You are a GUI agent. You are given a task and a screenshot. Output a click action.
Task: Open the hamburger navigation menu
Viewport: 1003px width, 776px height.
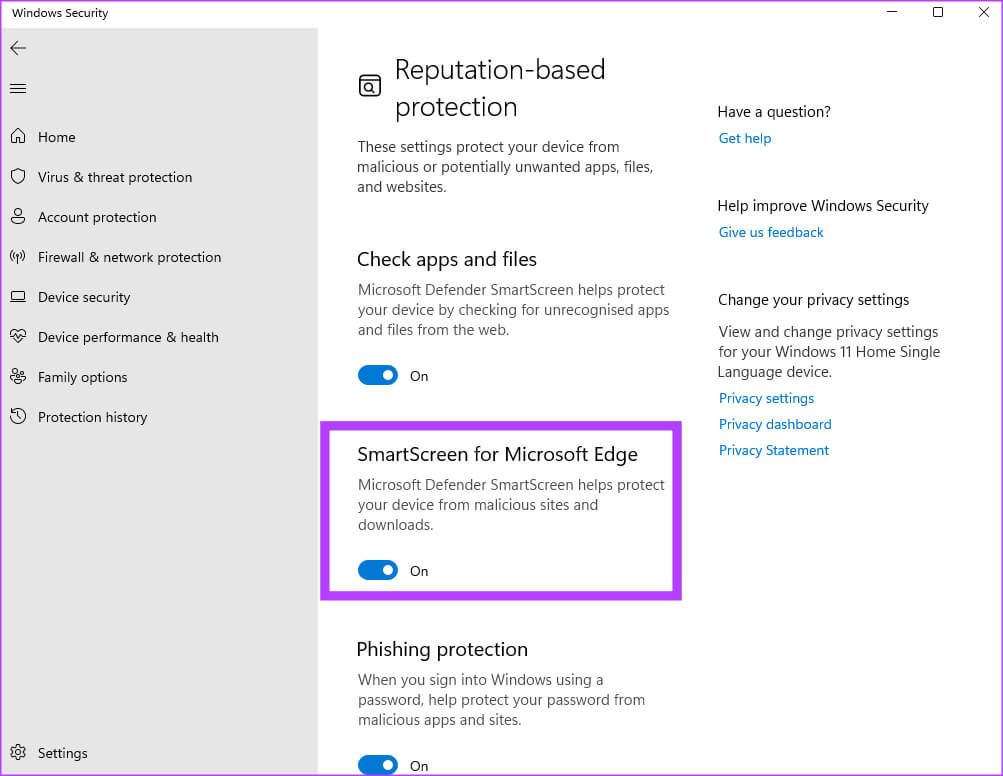click(18, 88)
